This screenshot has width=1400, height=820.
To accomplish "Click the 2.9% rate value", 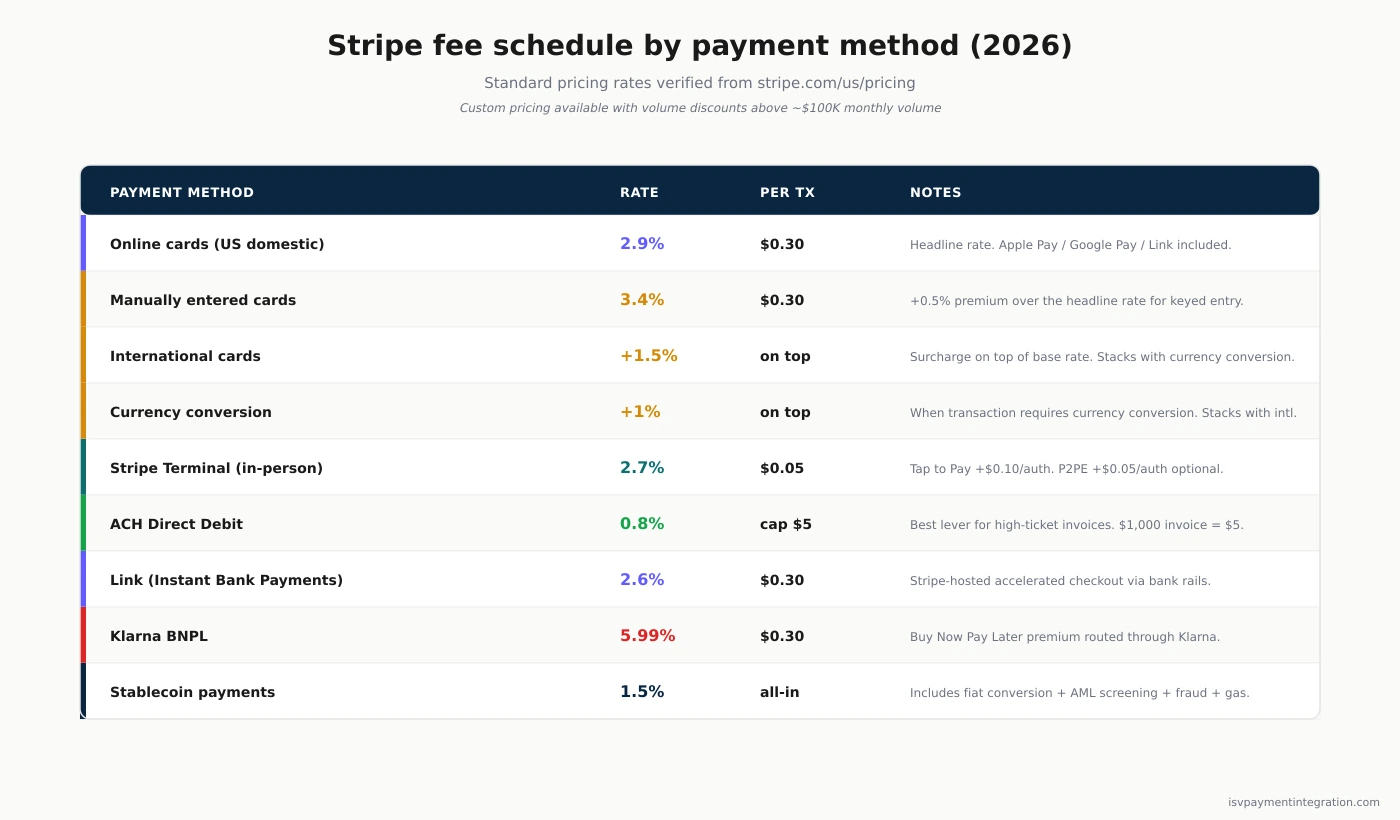I will point(642,244).
